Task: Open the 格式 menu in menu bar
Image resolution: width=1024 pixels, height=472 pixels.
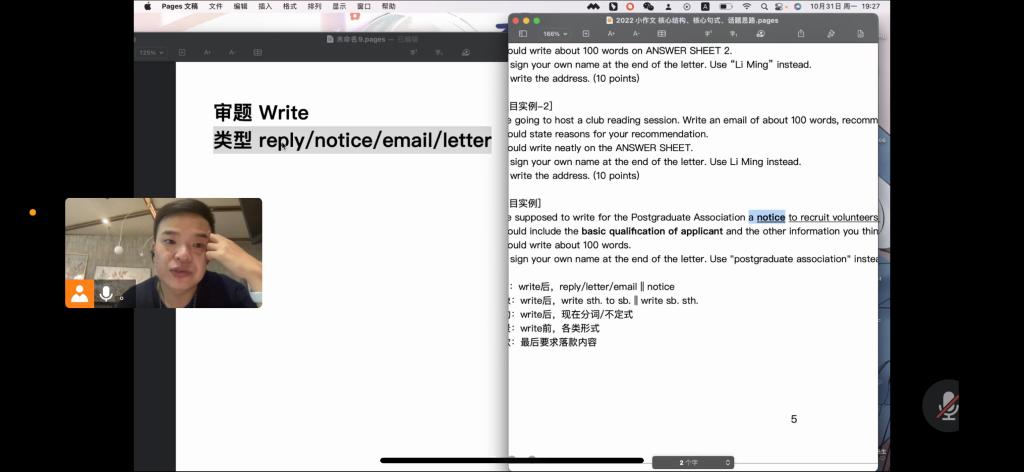Action: tap(289, 6)
